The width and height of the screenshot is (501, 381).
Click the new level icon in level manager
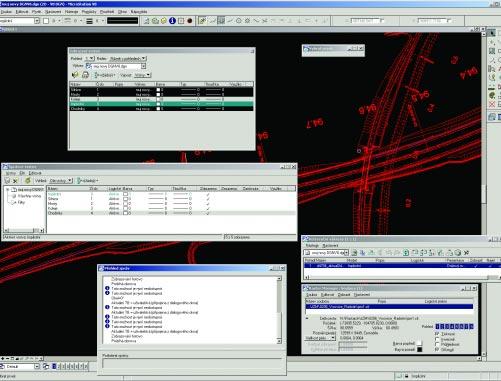(7, 181)
